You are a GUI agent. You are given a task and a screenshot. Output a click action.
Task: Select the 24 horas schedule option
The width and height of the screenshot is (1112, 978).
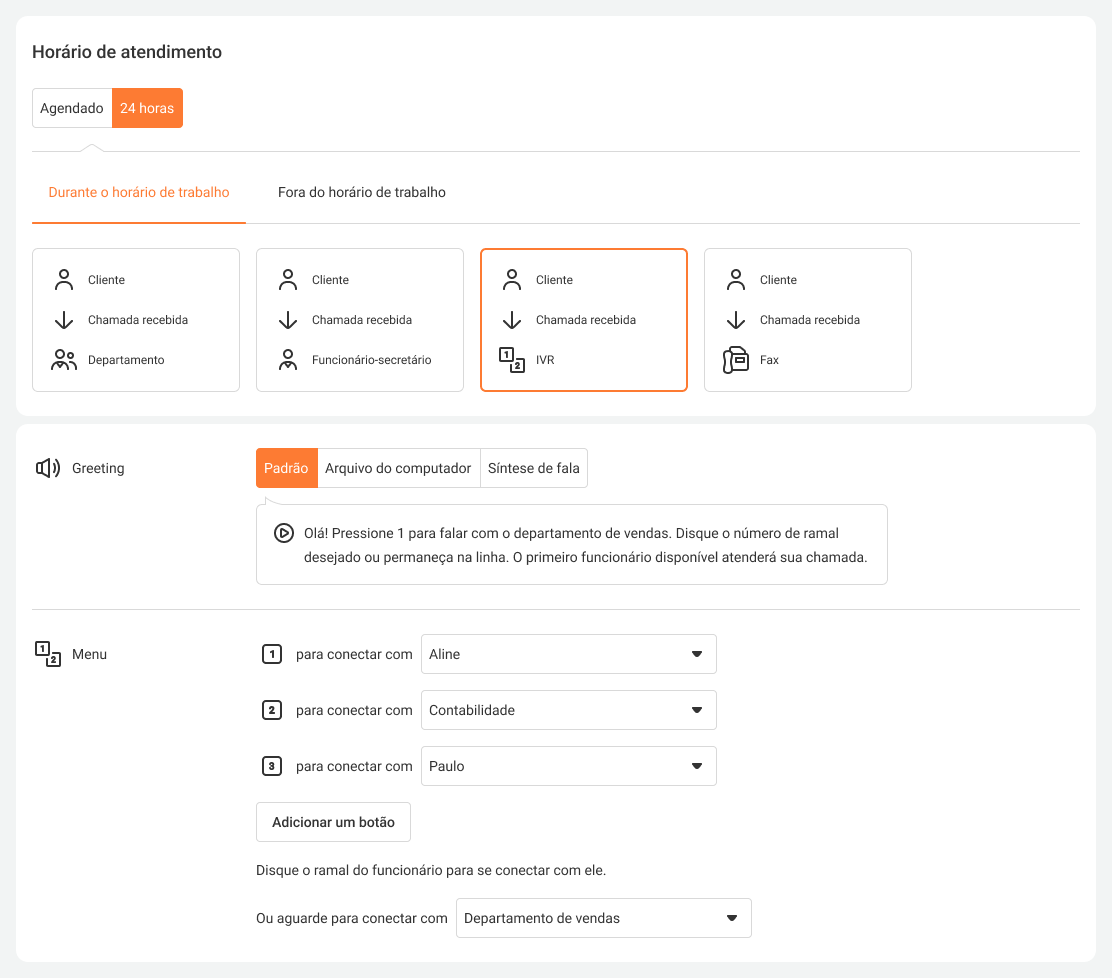point(147,108)
